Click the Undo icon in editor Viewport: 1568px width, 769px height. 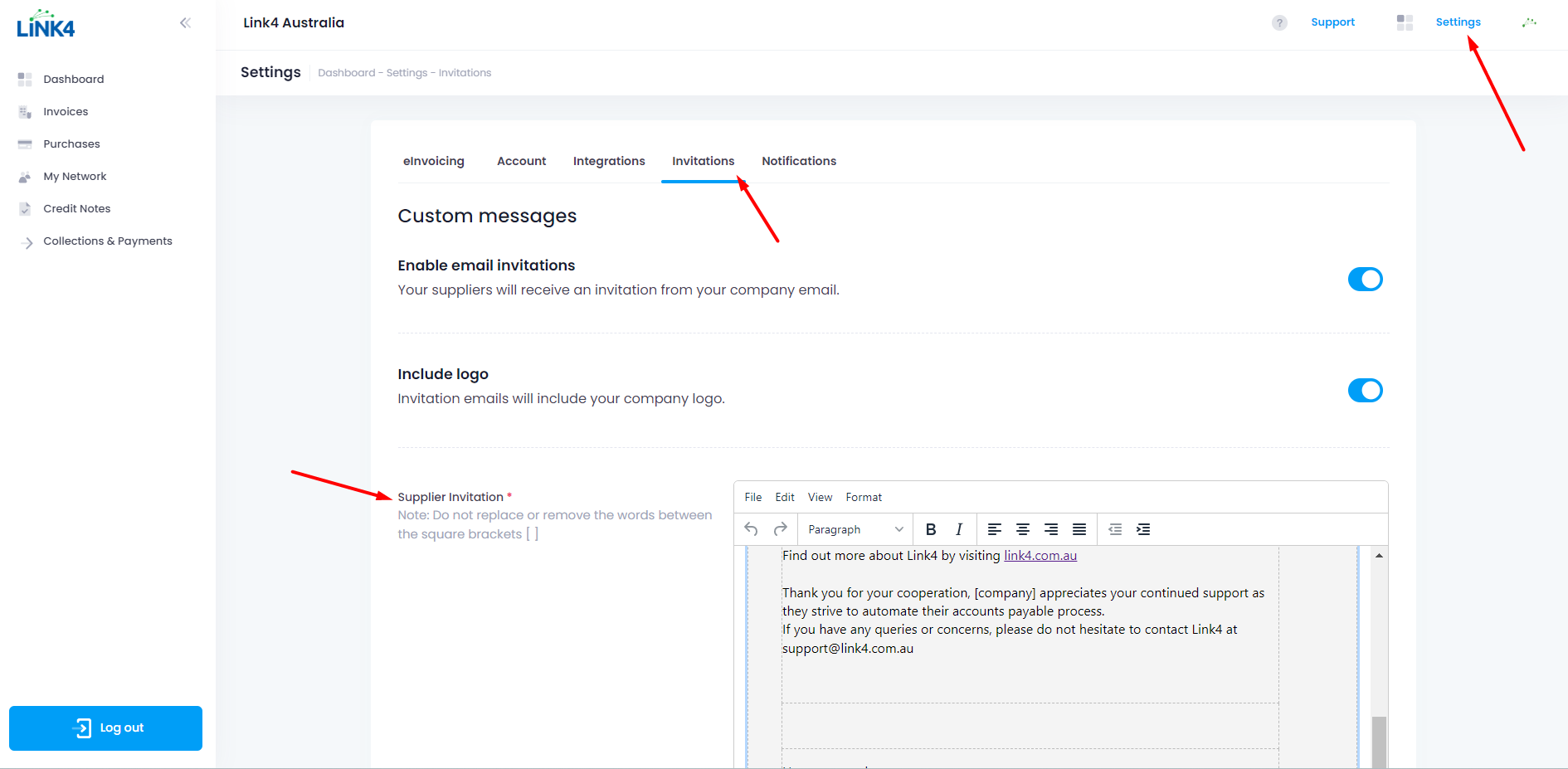click(752, 529)
